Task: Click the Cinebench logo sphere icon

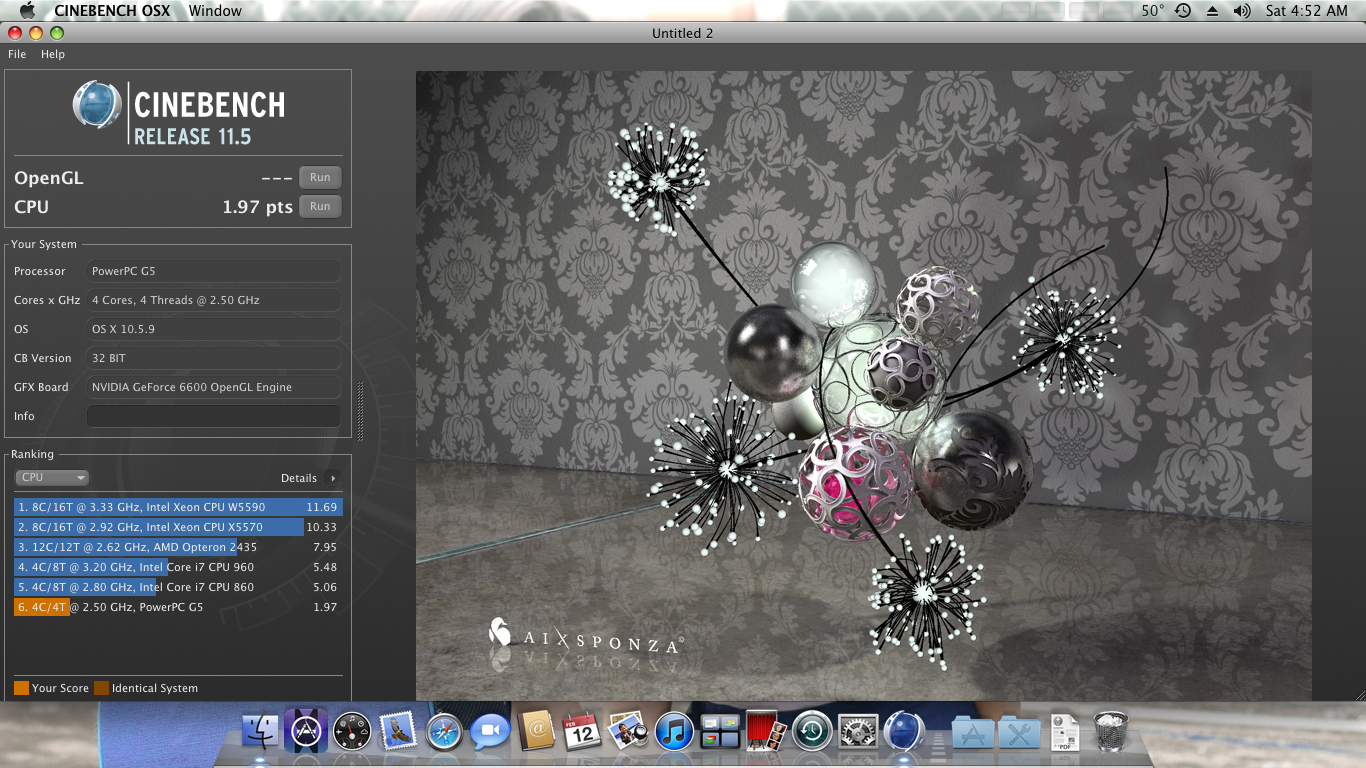Action: point(97,105)
